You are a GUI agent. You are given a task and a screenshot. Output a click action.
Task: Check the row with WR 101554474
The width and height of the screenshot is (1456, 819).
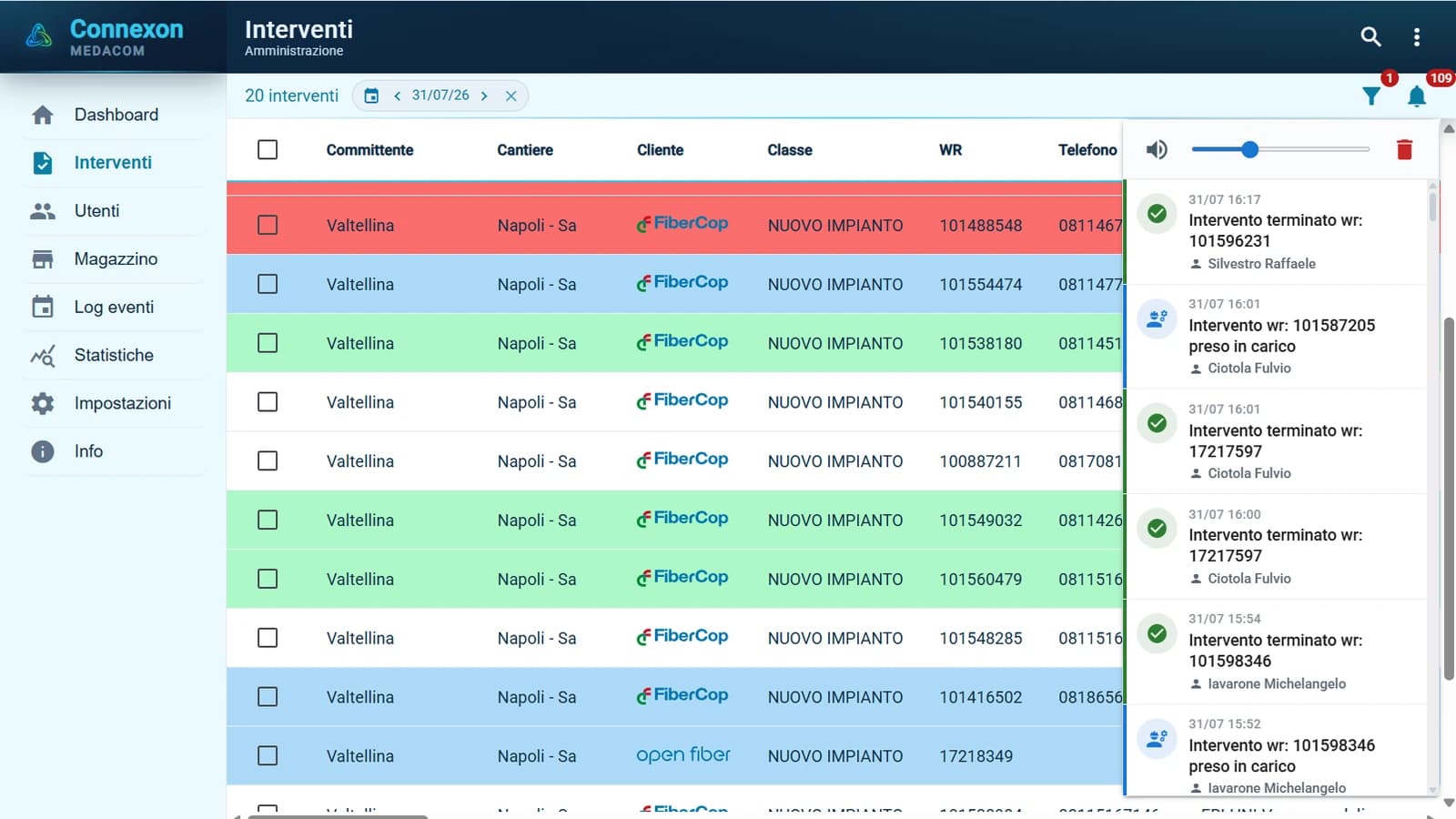(268, 284)
